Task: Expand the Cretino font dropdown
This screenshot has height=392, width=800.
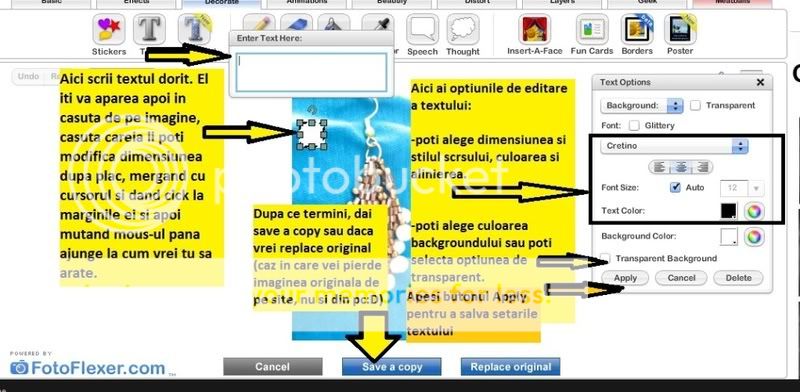Action: tap(674, 146)
